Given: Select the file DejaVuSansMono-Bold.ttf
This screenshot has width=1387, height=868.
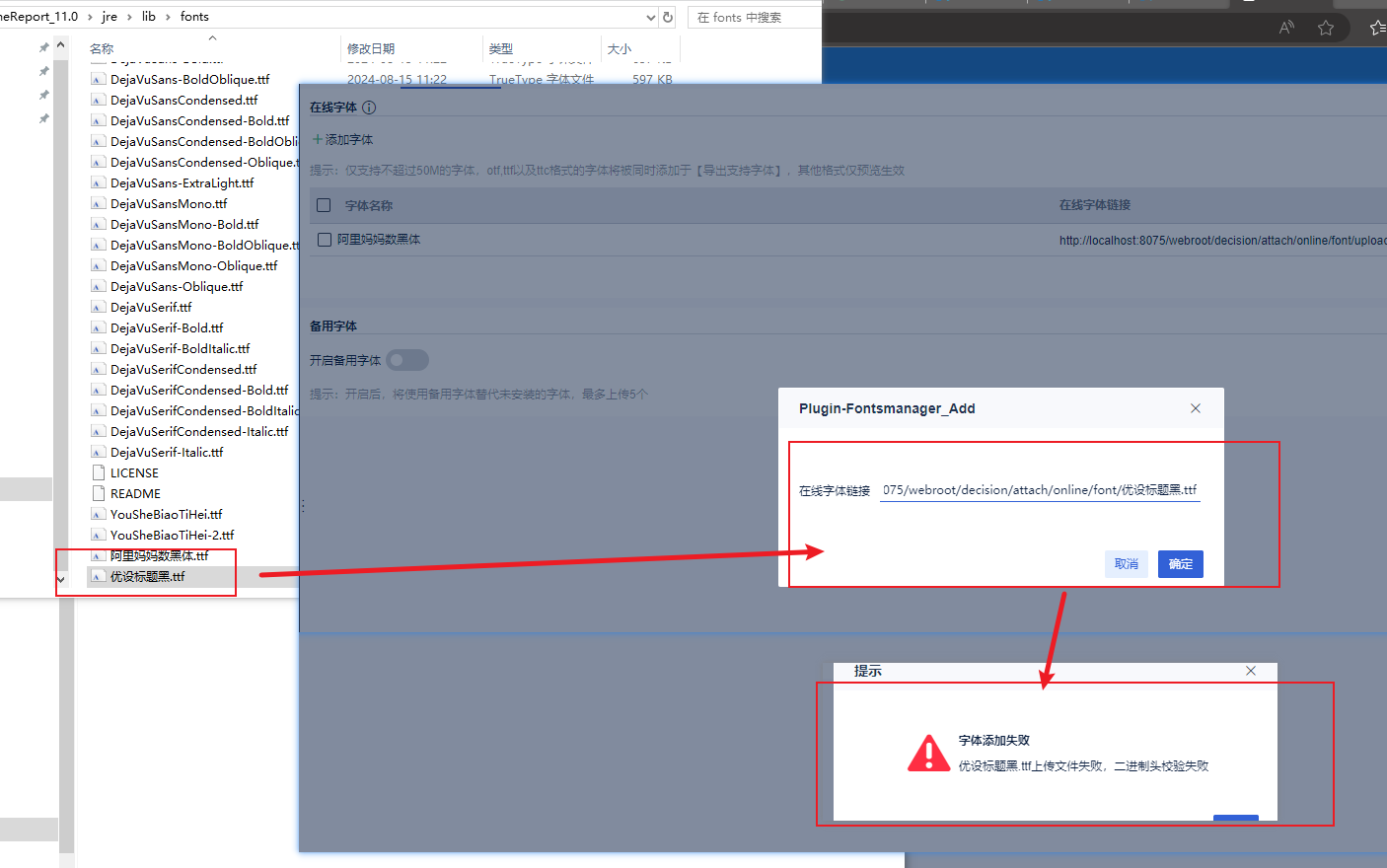Looking at the screenshot, I should tap(184, 224).
